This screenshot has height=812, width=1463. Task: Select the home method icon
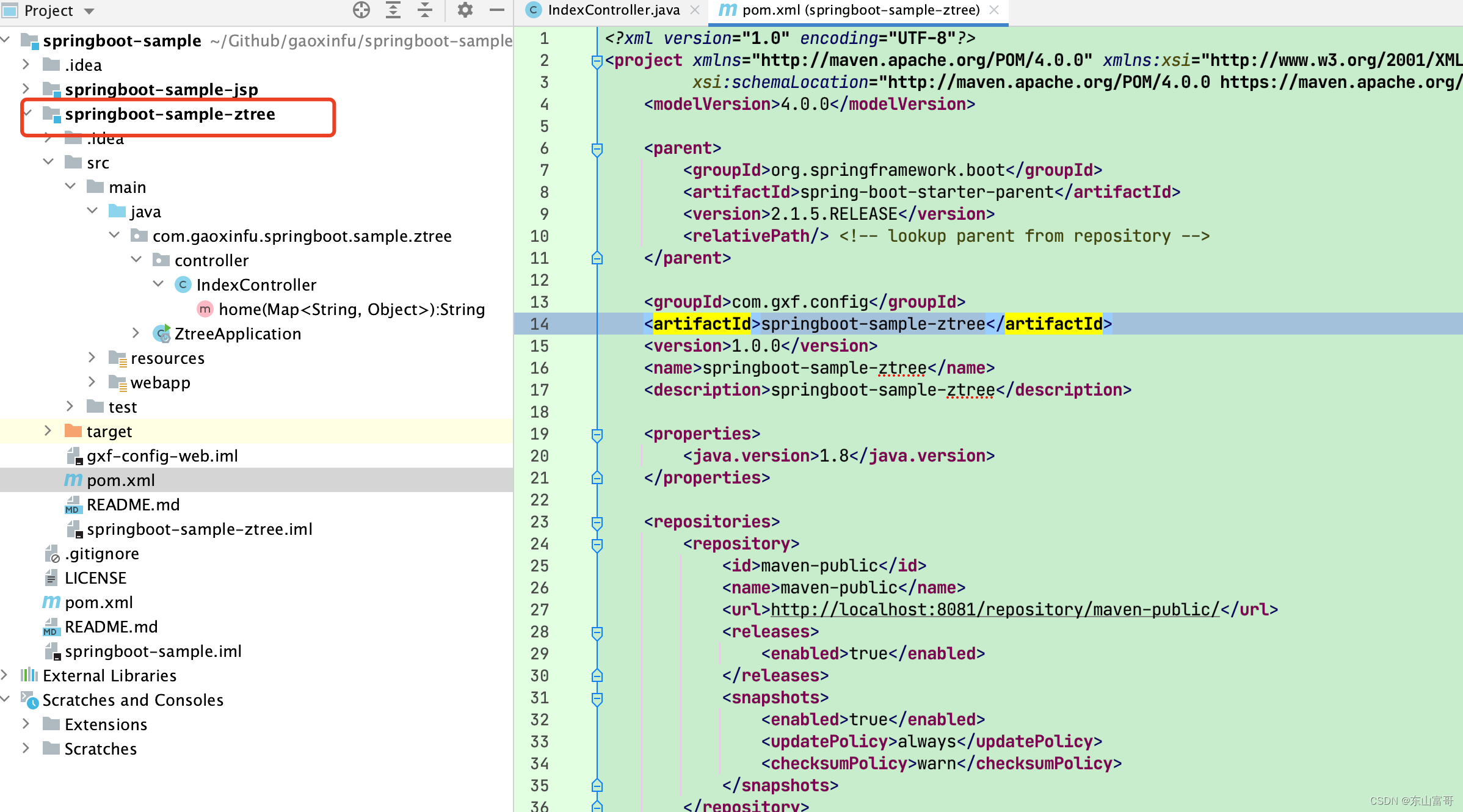click(x=205, y=309)
